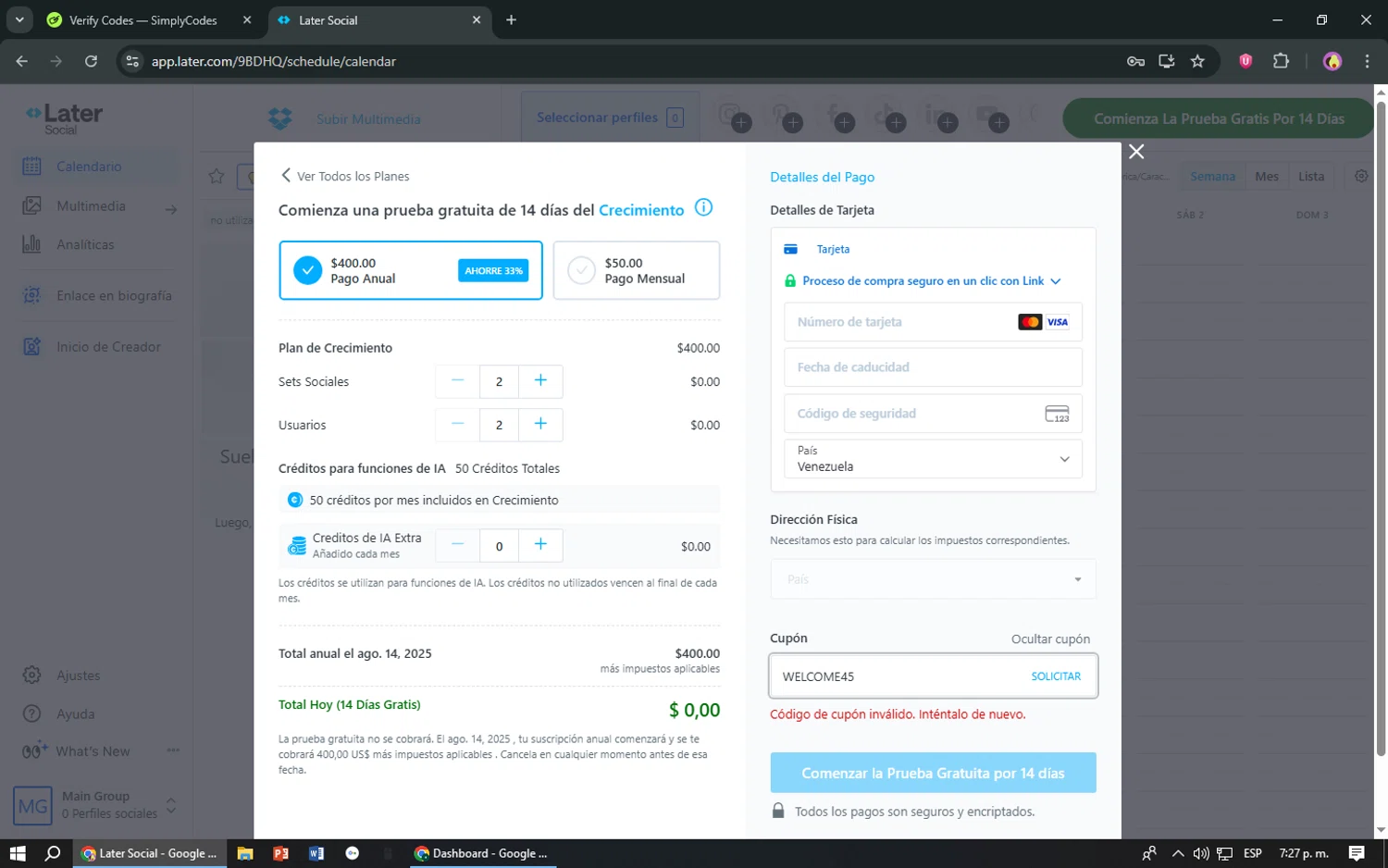1388x868 pixels.
Task: Open Word from the taskbar
Action: pos(316,853)
